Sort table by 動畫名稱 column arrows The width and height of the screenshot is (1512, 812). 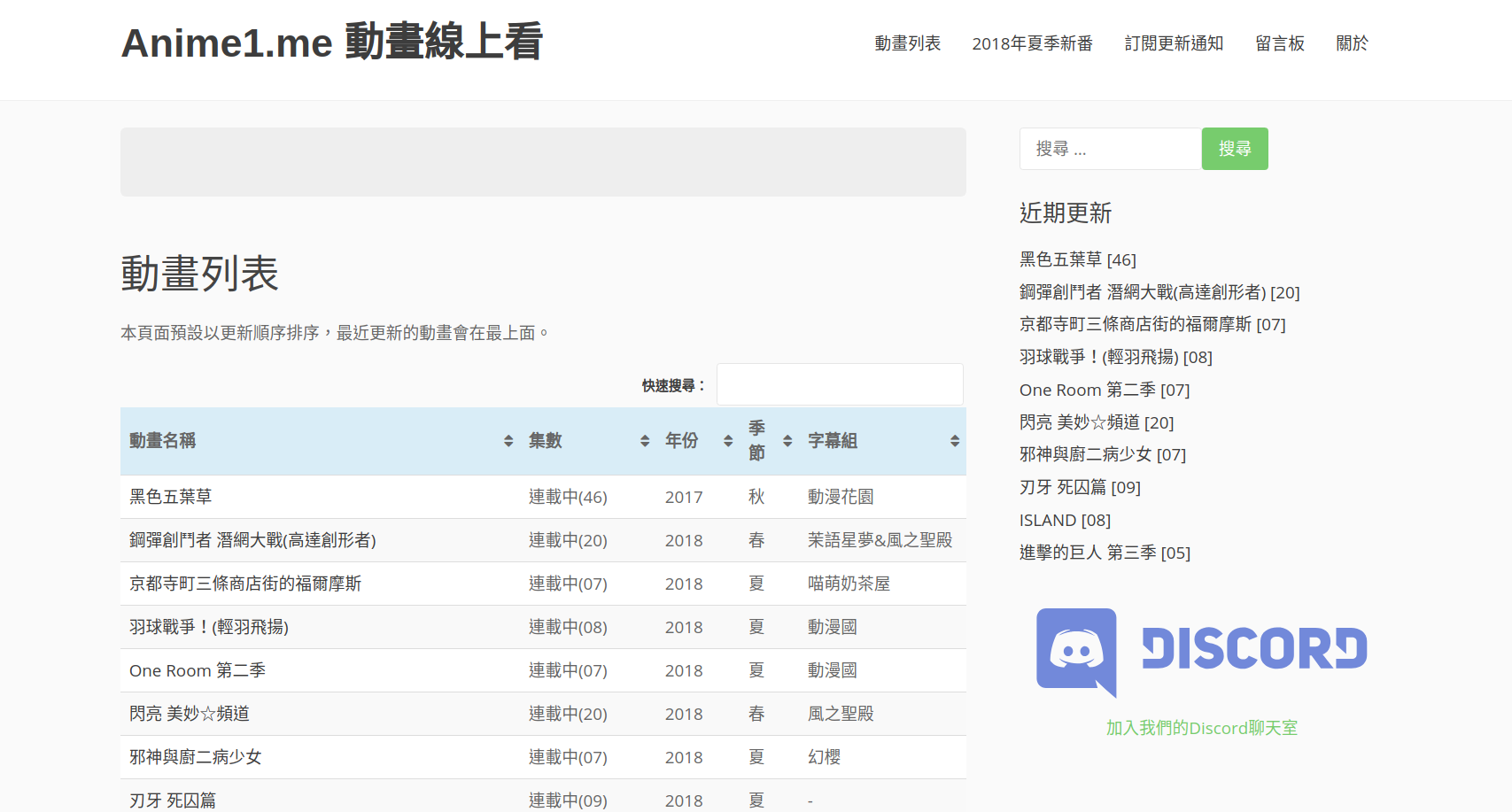point(508,441)
